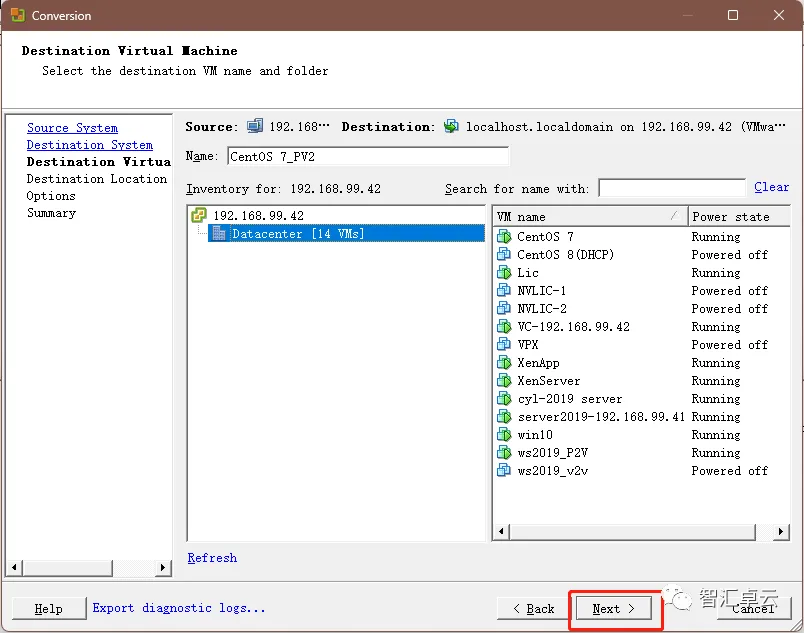
Task: Click Powered off state of VPX row
Action: pyautogui.click(x=730, y=344)
